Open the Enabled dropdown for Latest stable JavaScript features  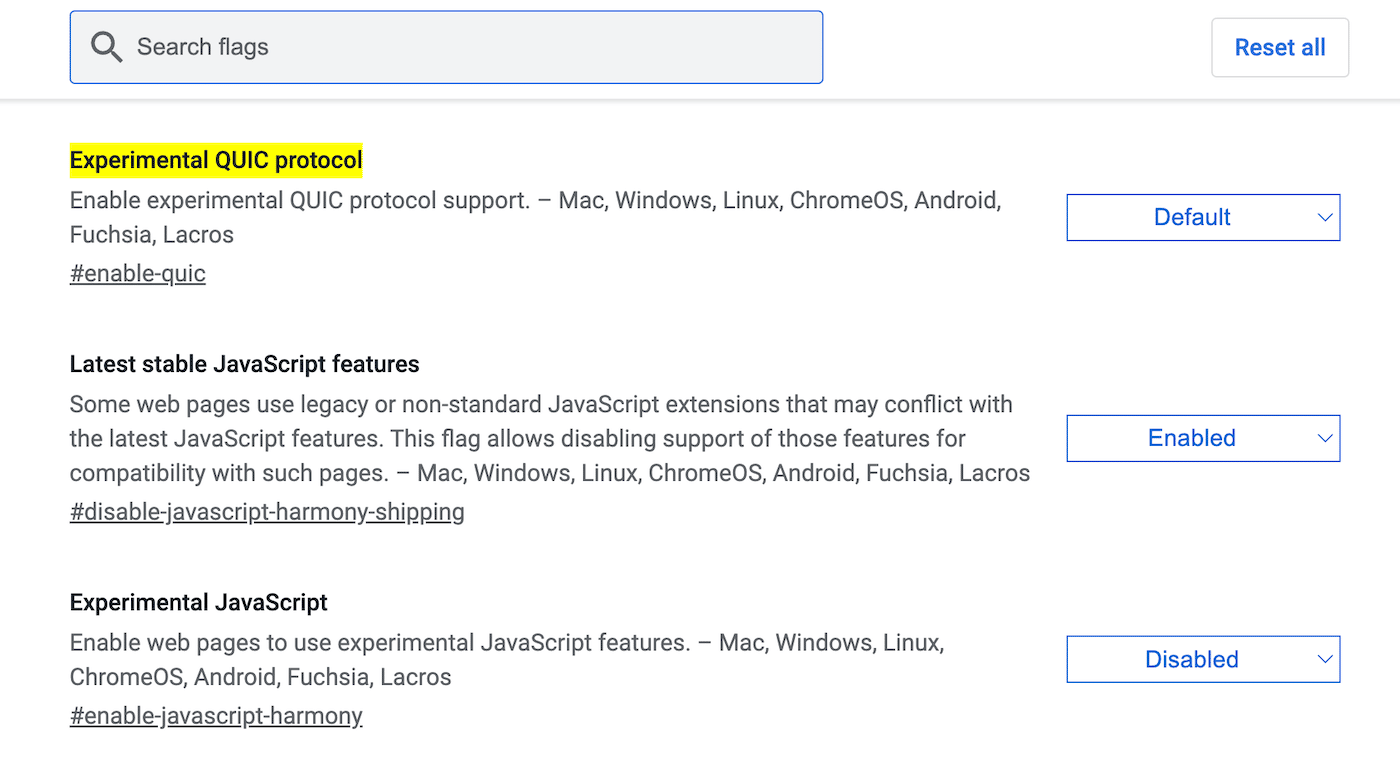(x=1203, y=438)
